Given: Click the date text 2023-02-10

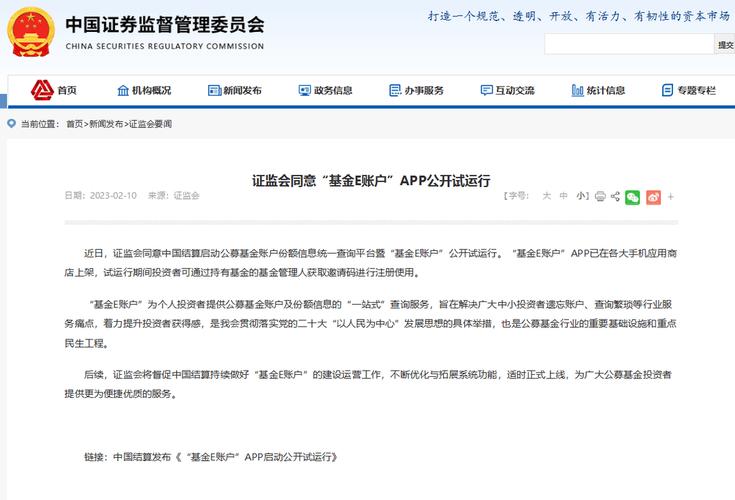Looking at the screenshot, I should [113, 195].
